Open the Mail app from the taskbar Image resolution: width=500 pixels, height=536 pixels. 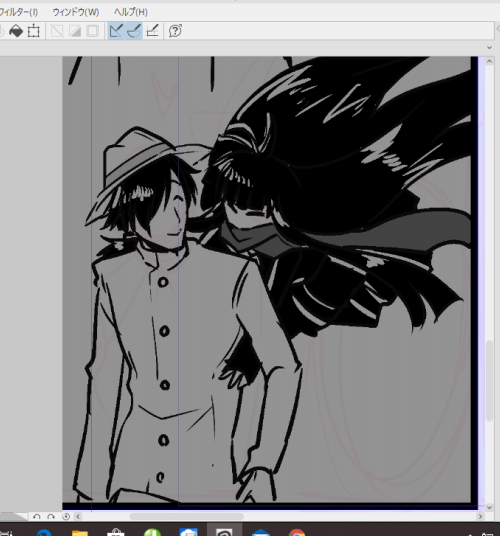tap(261, 533)
